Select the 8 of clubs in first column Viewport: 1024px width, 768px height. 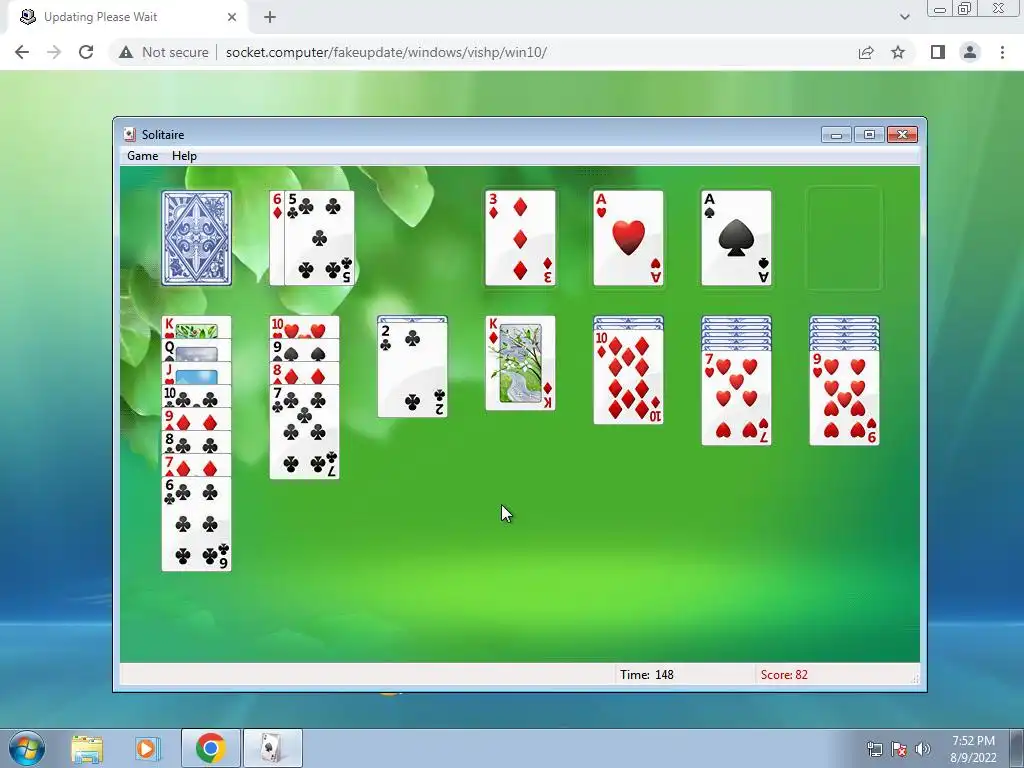[197, 442]
